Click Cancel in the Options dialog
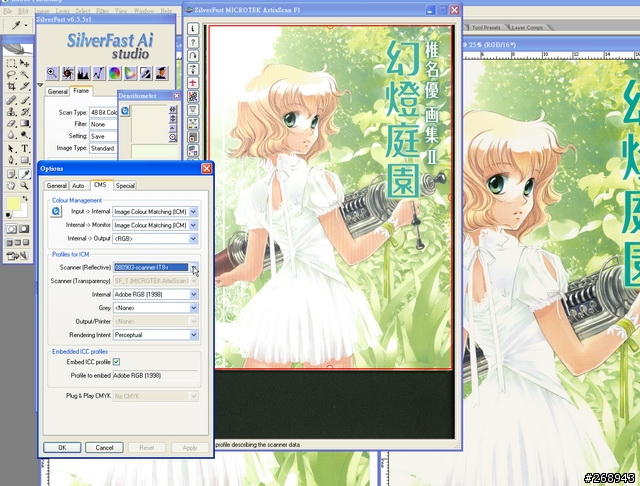 point(104,448)
